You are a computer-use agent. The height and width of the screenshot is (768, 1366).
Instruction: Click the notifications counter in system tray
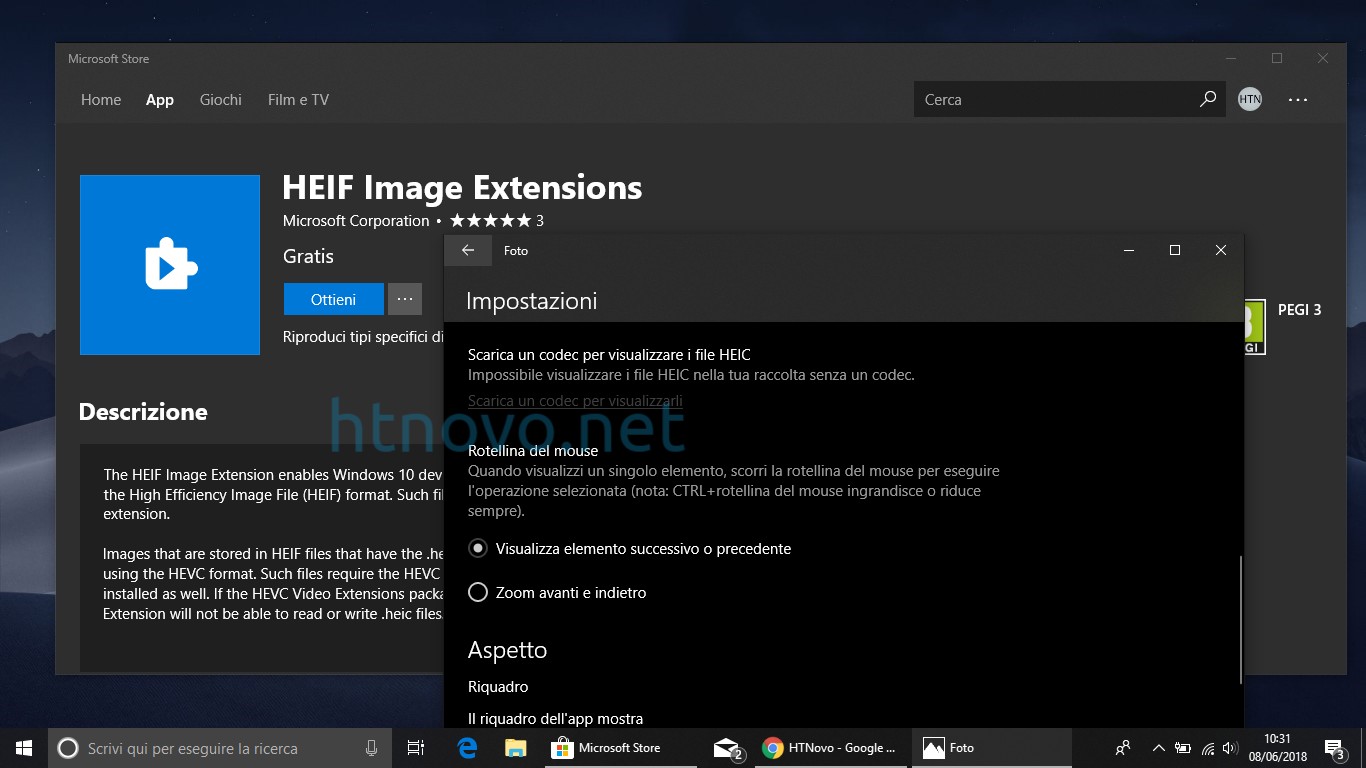pos(1334,747)
